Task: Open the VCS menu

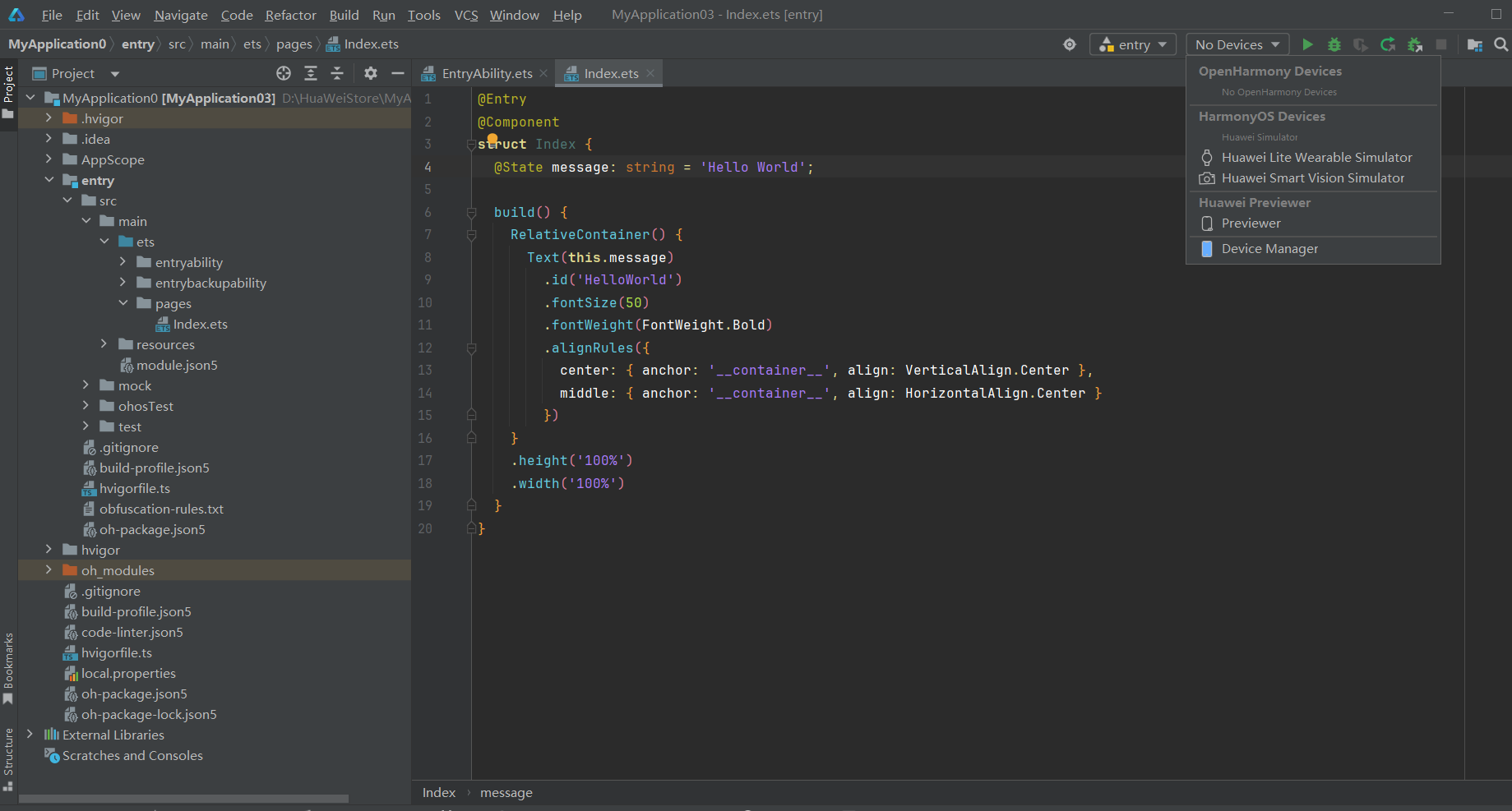Action: pos(466,15)
